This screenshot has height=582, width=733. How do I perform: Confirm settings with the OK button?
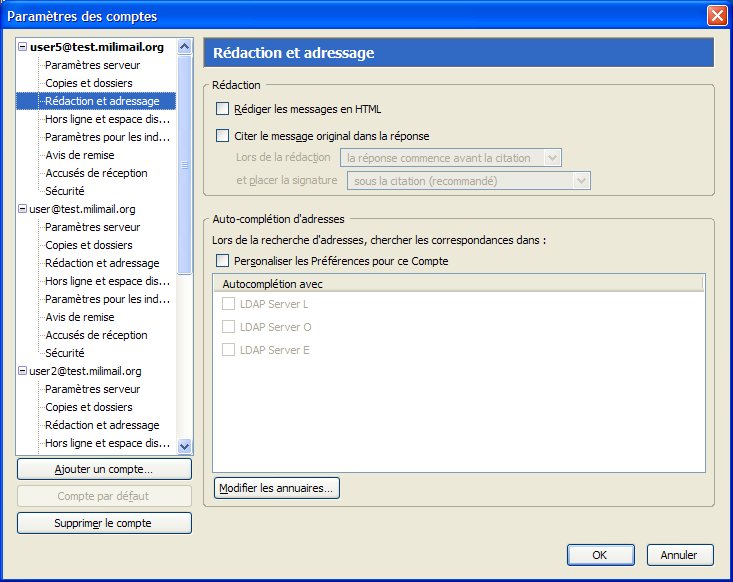pos(600,555)
